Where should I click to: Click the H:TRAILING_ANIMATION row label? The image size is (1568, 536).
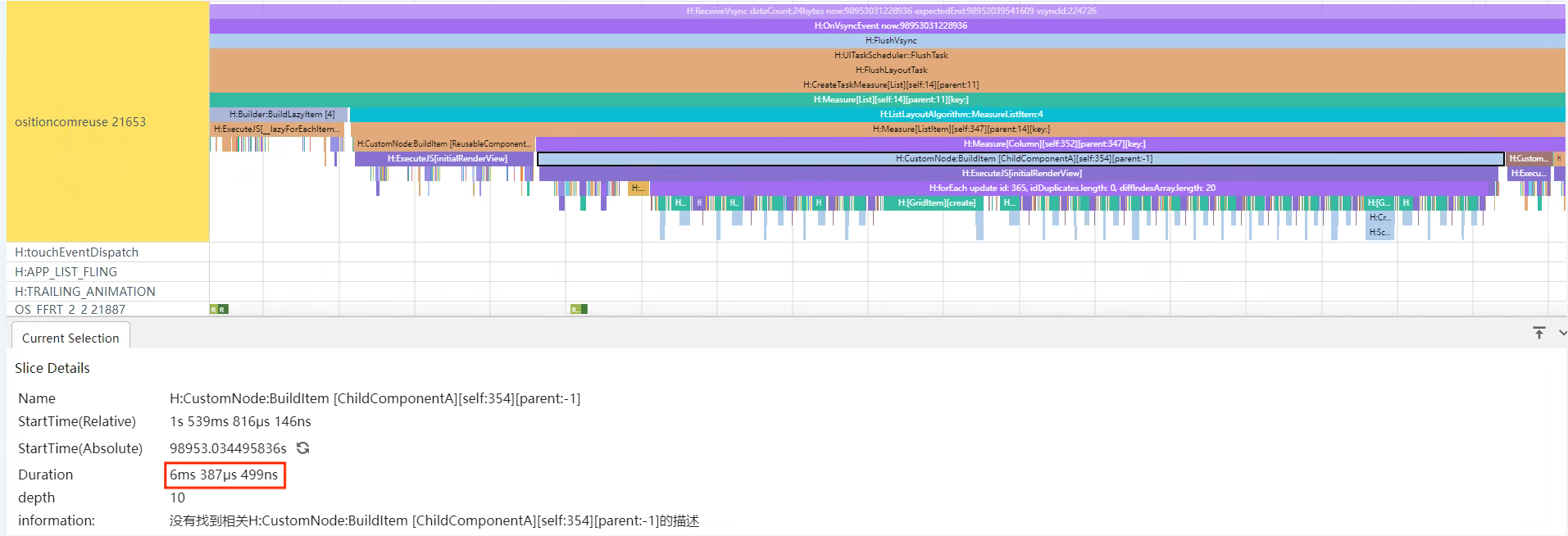[85, 291]
